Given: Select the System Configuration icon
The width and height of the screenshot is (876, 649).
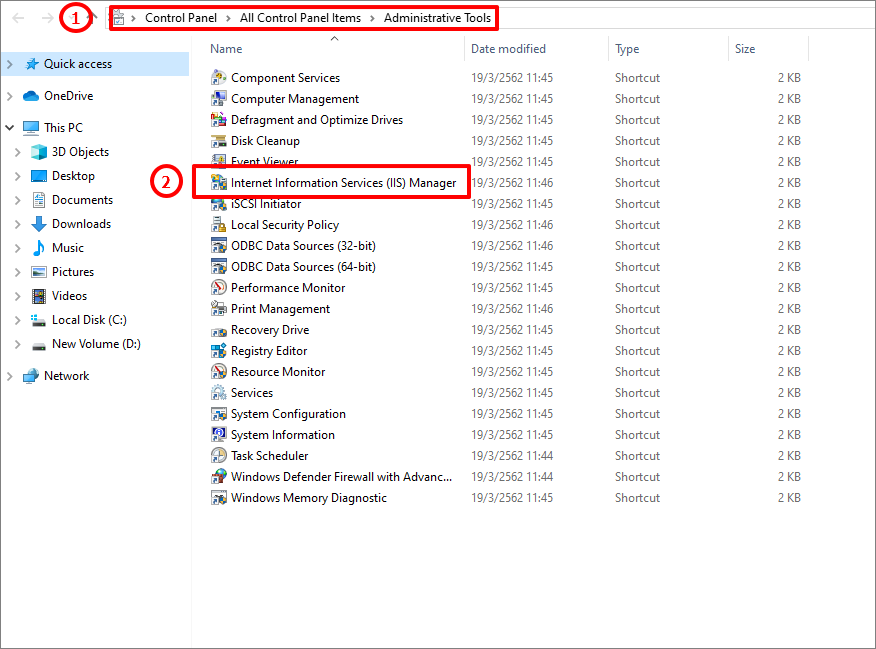Looking at the screenshot, I should 218,414.
